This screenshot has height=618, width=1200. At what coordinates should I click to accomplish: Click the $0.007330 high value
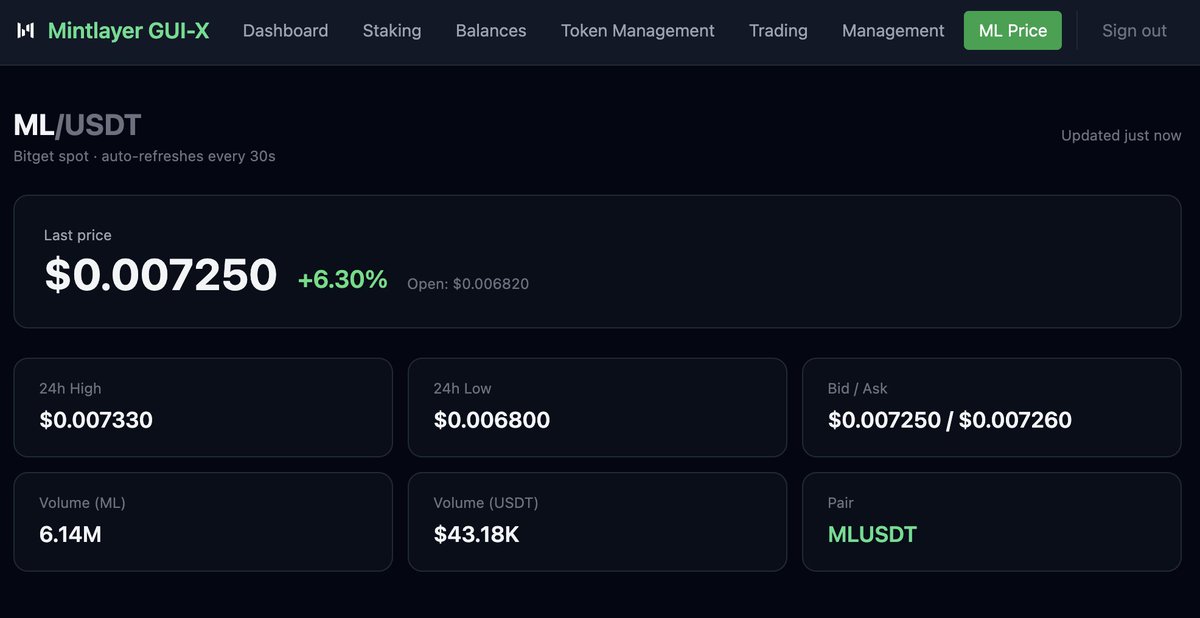(x=96, y=420)
